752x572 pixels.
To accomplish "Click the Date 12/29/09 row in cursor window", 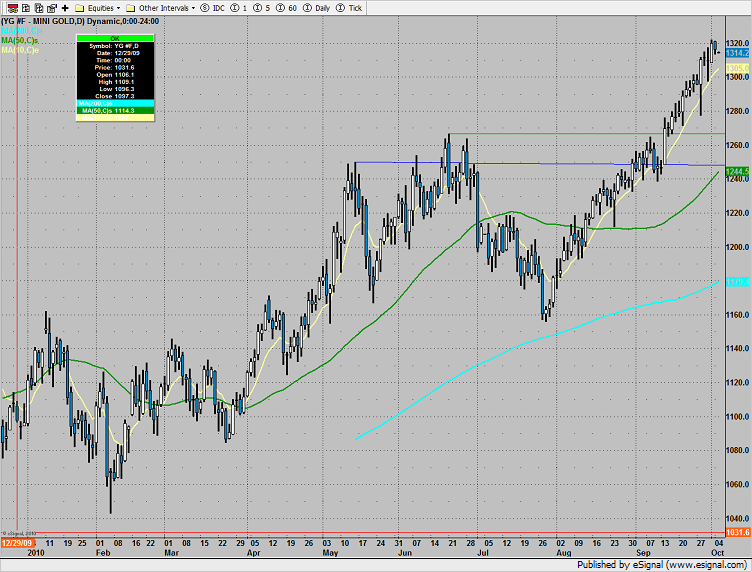I will (115, 53).
